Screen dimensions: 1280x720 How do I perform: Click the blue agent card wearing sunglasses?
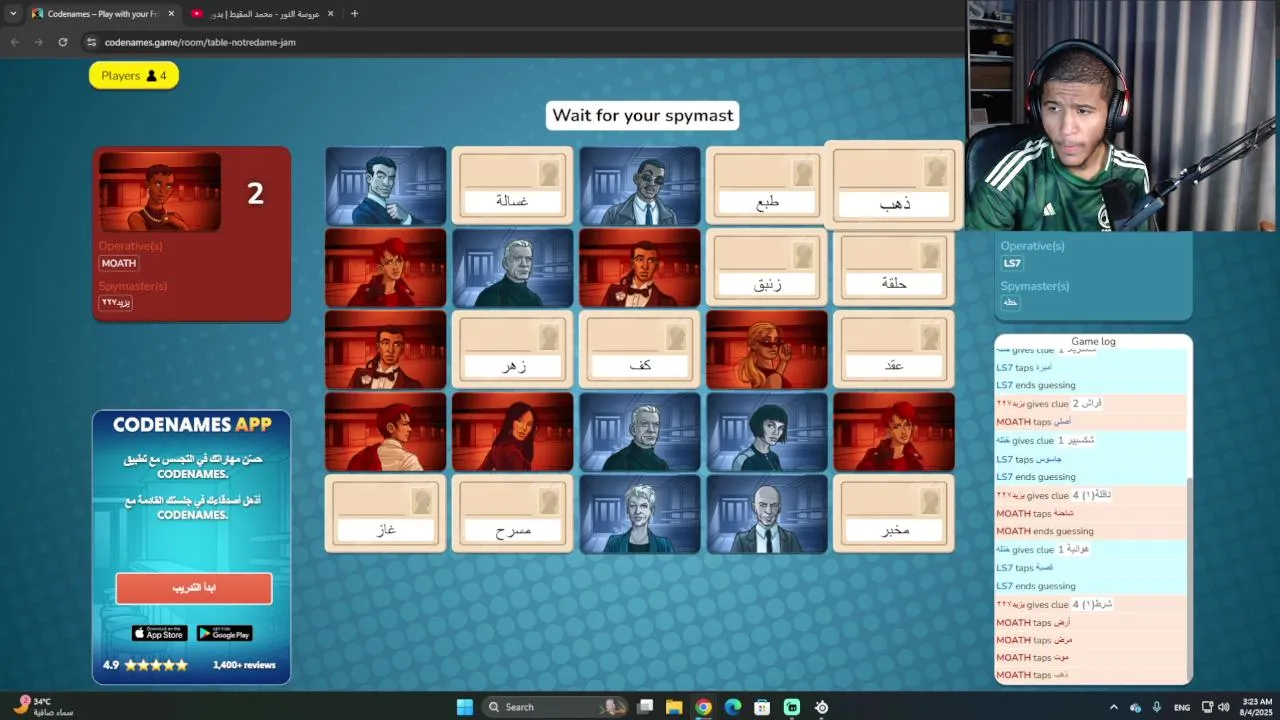pos(640,186)
